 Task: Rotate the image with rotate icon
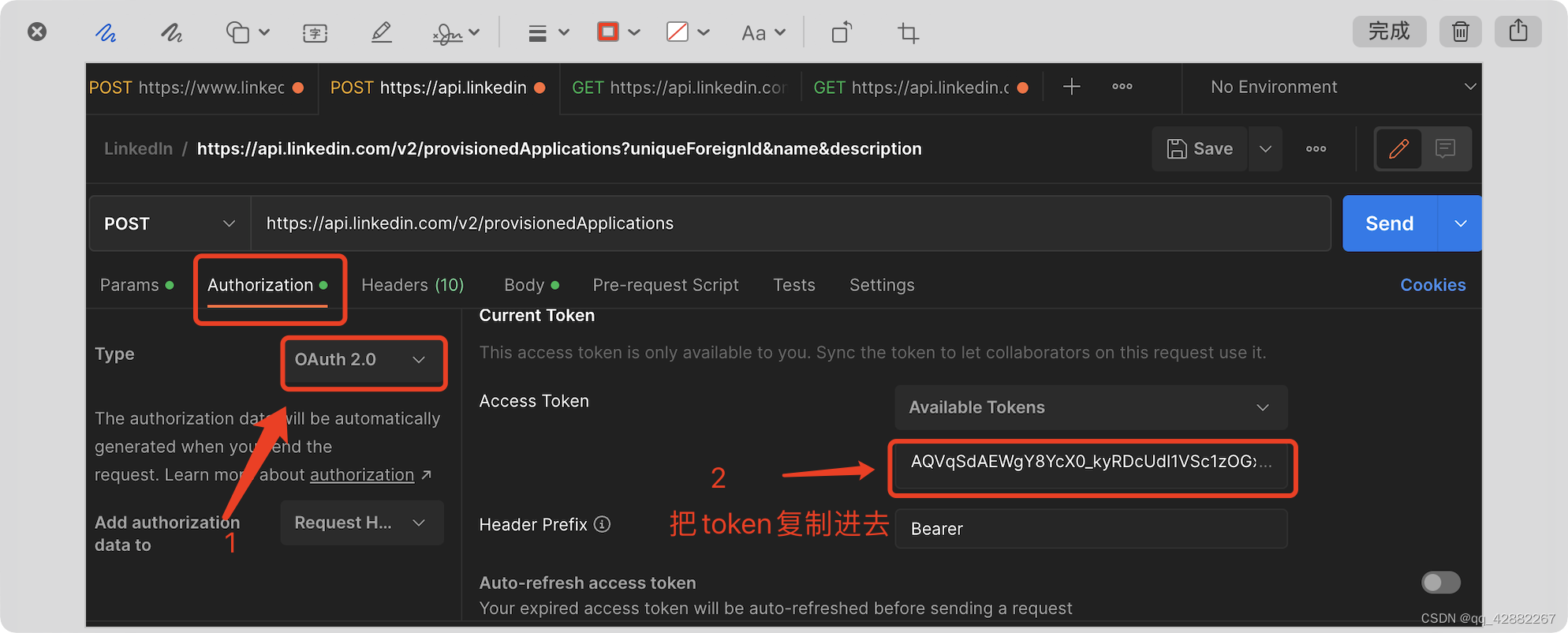[842, 32]
